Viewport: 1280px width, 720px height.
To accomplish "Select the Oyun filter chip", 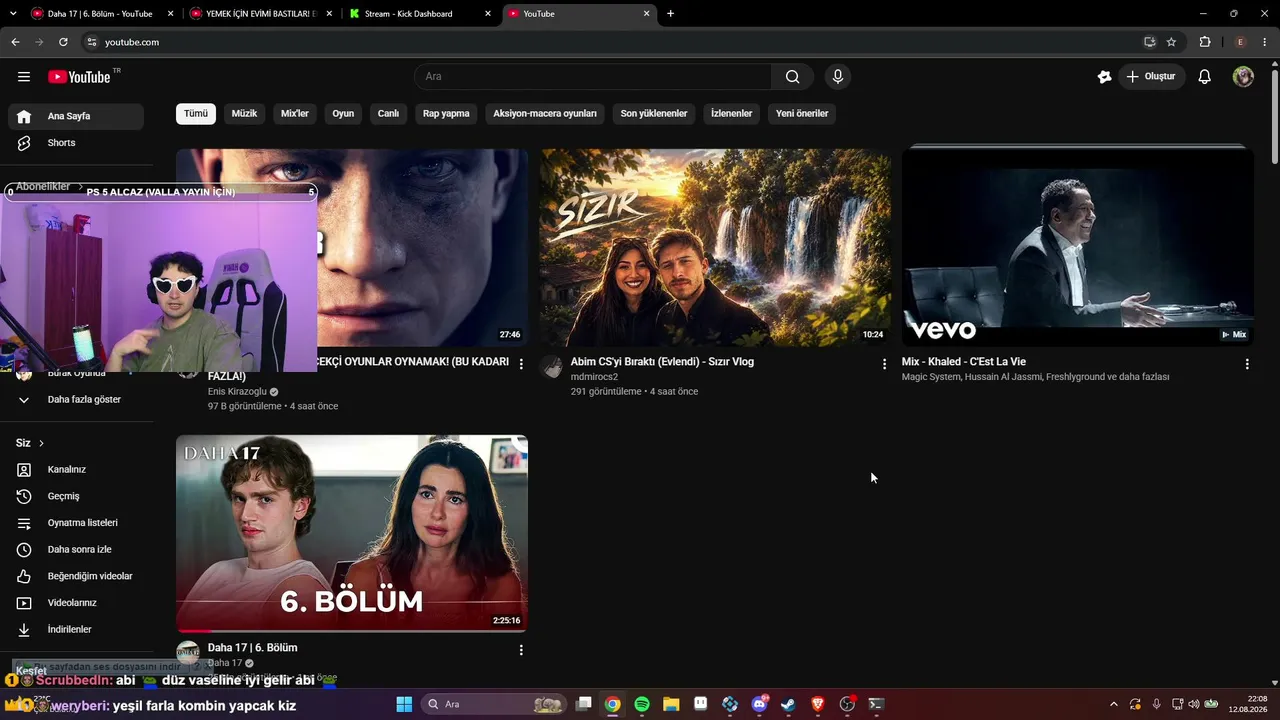I will (x=343, y=114).
